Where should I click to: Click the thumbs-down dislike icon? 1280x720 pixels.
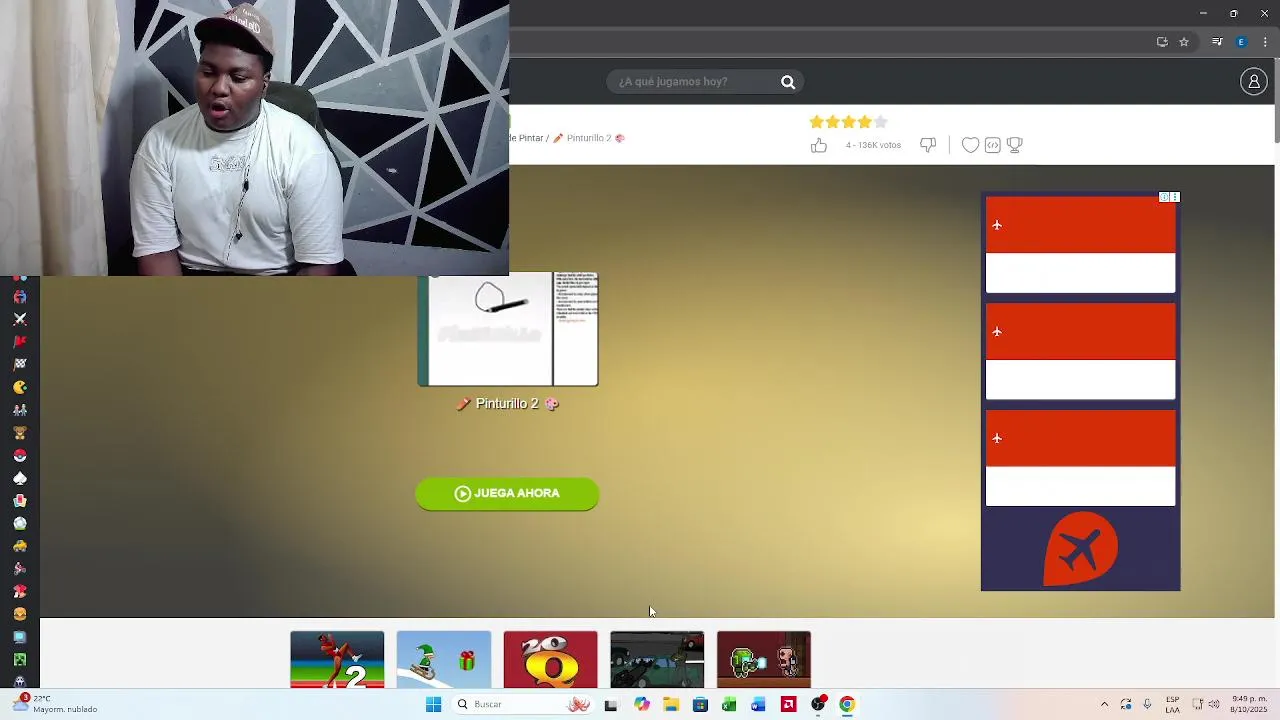[928, 145]
